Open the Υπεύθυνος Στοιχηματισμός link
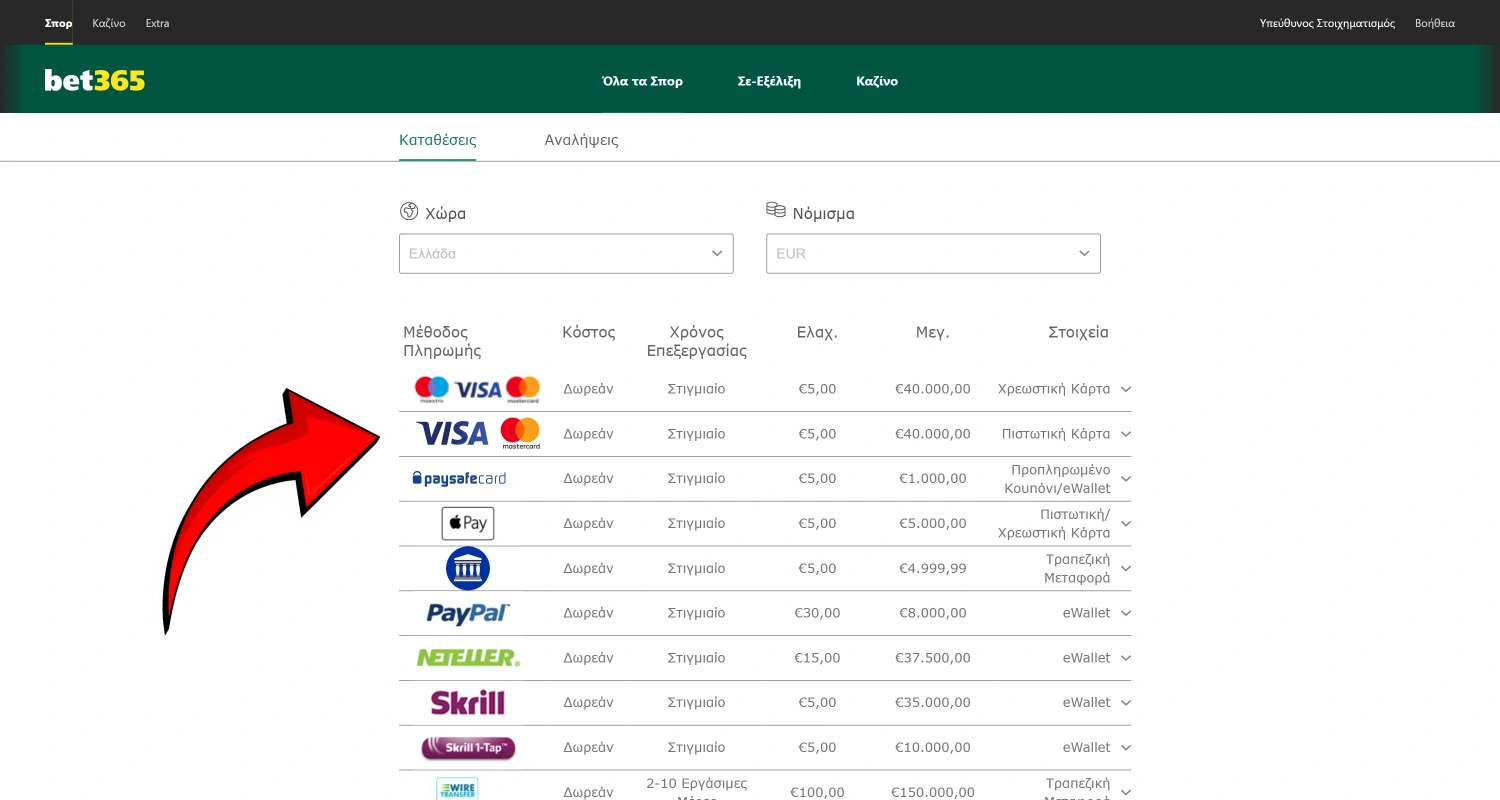The image size is (1500, 800). point(1326,23)
